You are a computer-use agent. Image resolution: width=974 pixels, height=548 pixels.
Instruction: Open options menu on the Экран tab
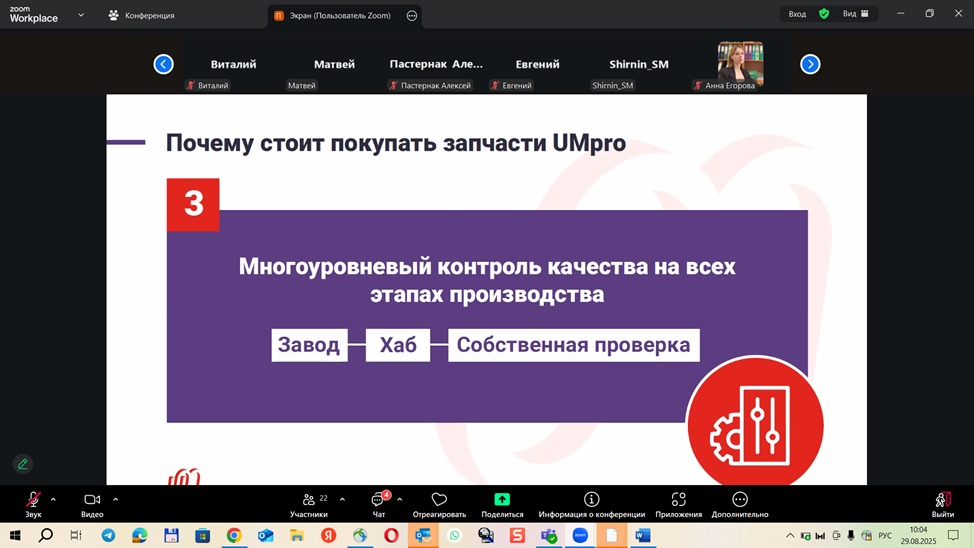[412, 15]
